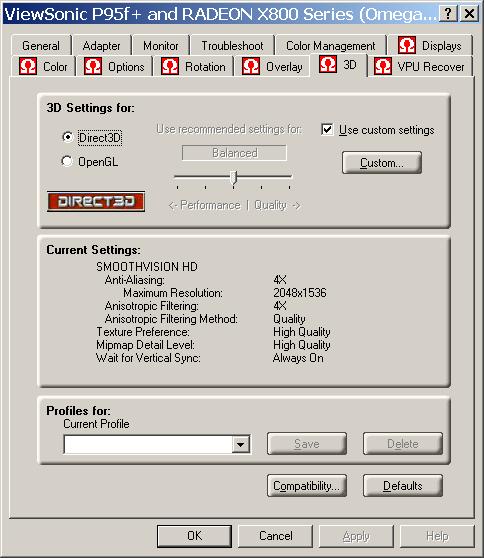
Task: Open the Color Management tab
Action: tap(330, 46)
